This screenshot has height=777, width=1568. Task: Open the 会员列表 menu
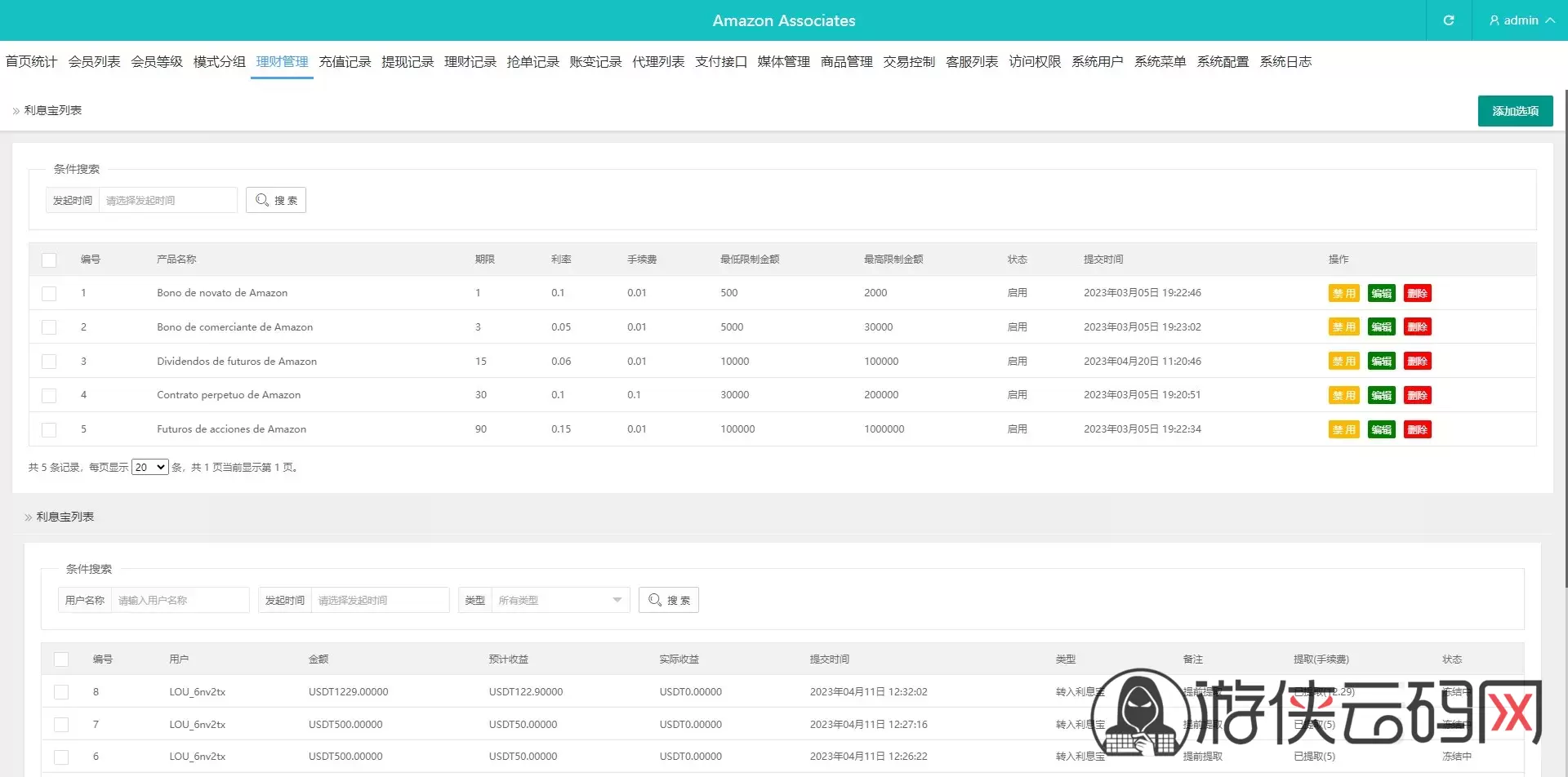(94, 61)
